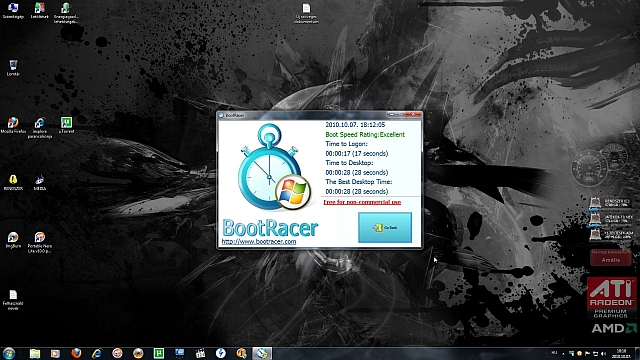Click the volume speaker tray icon
Image resolution: width=640 pixels, height=360 pixels.
604,353
